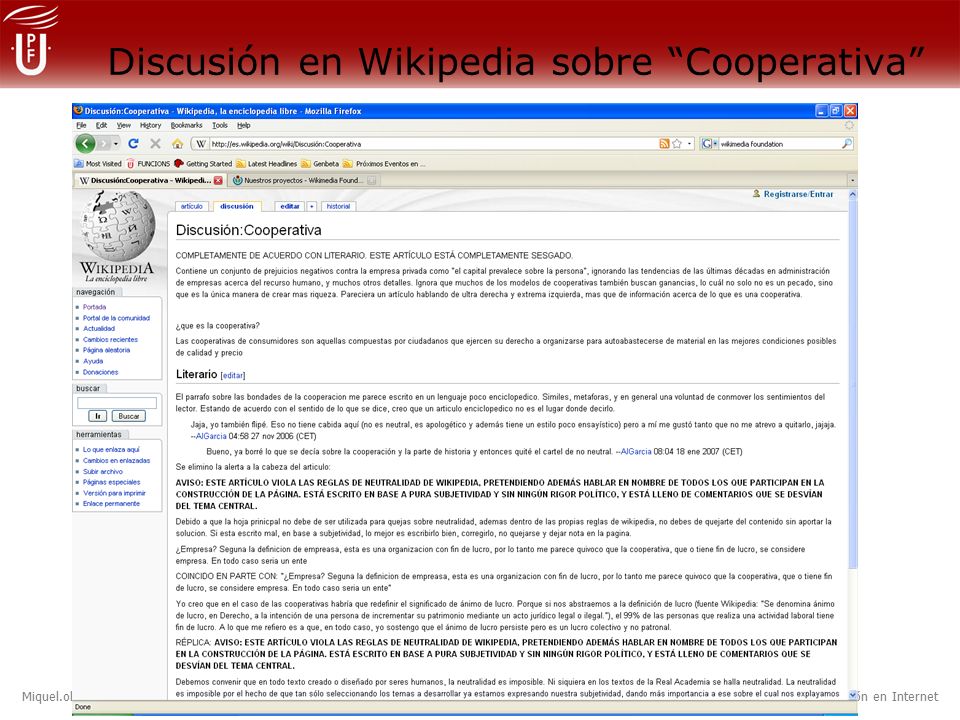960x720 pixels.
Task: Go to Home page via house icon
Action: (x=178, y=143)
